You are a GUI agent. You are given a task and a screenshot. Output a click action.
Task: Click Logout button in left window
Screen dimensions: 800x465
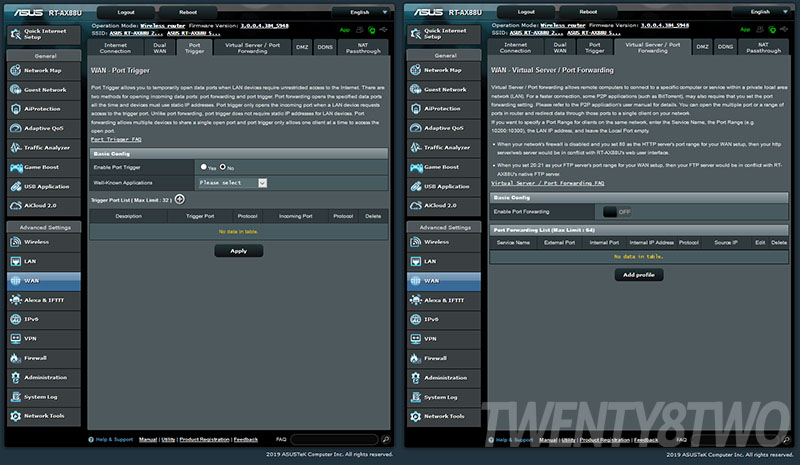click(126, 12)
